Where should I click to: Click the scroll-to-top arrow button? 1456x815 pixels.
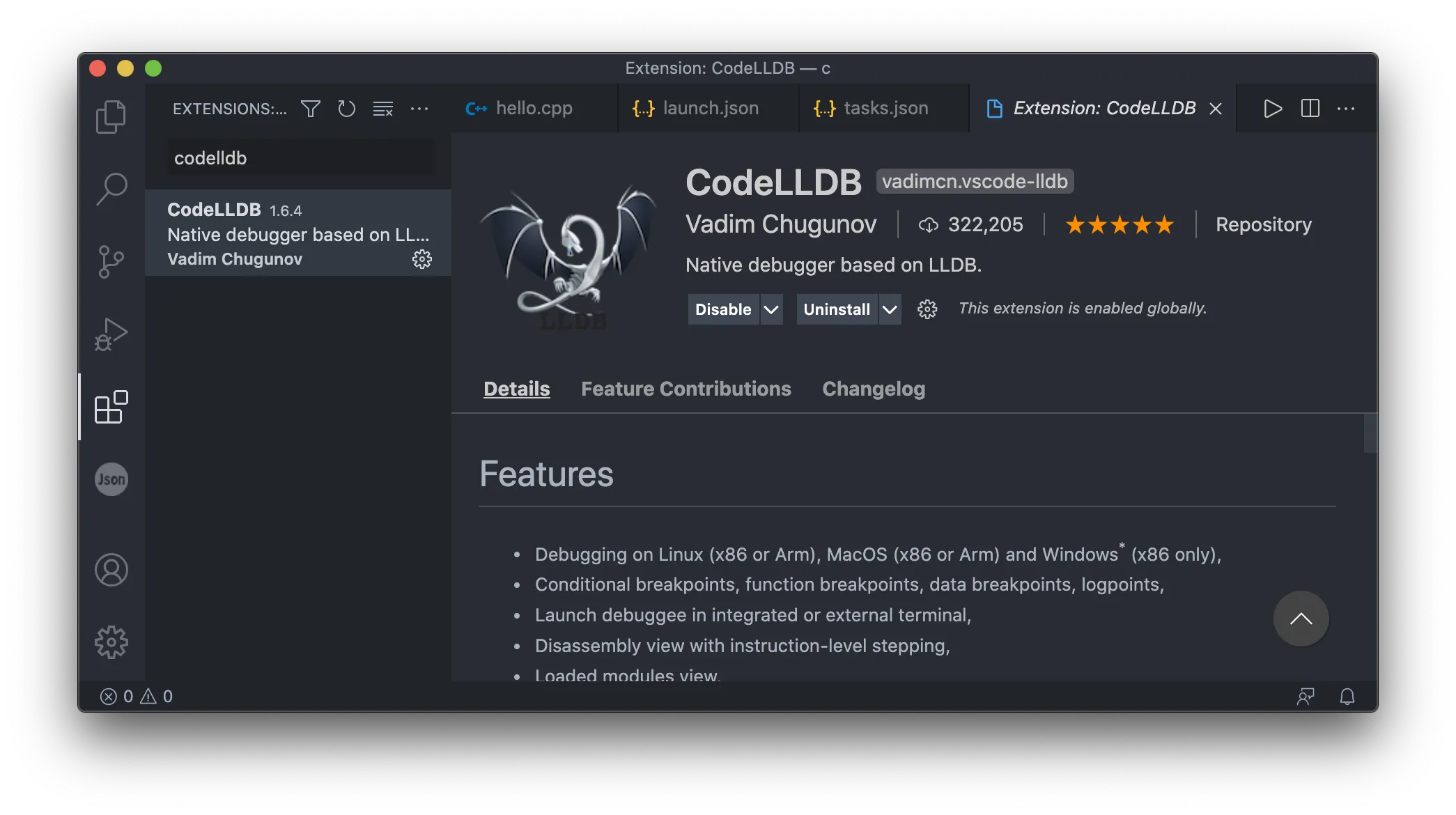(1301, 619)
